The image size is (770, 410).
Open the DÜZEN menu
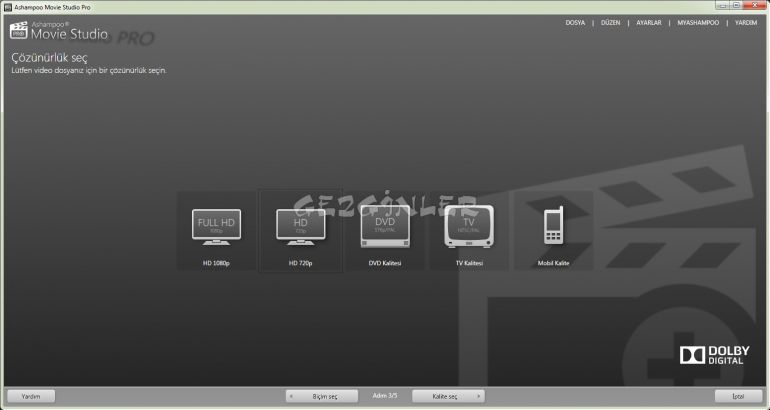(x=610, y=23)
